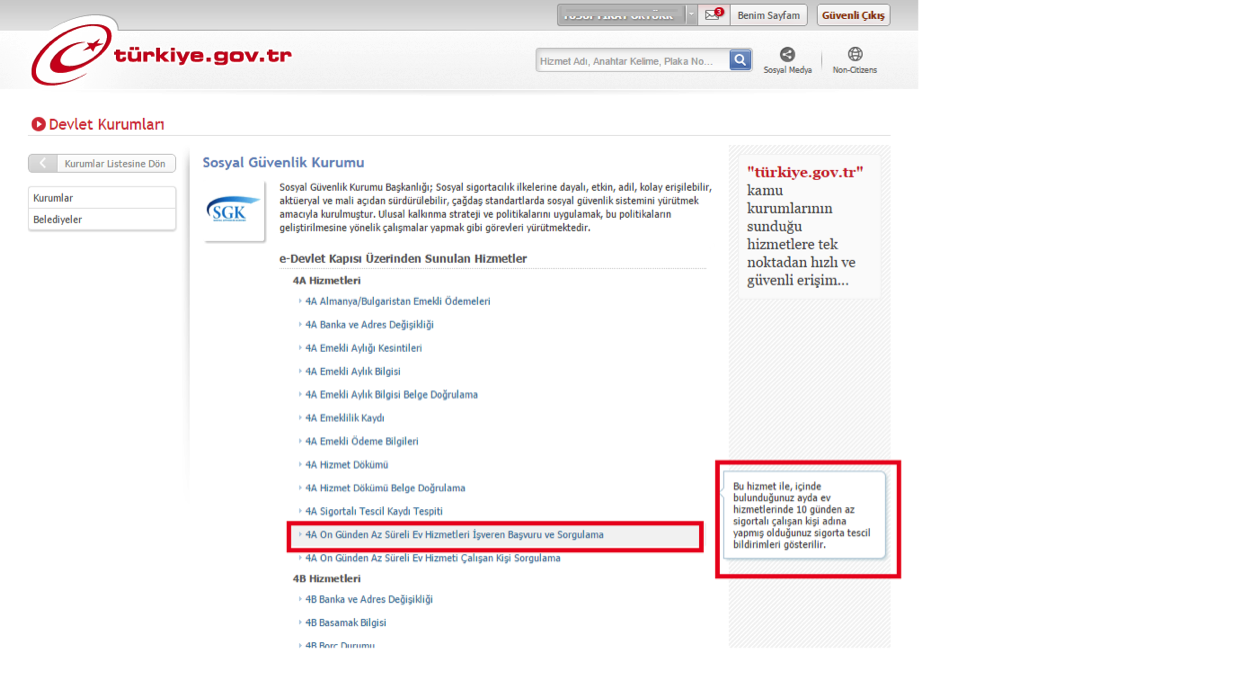Click the 4A Hizmetleri section heading
This screenshot has height=691, width=1259.
[x=326, y=281]
